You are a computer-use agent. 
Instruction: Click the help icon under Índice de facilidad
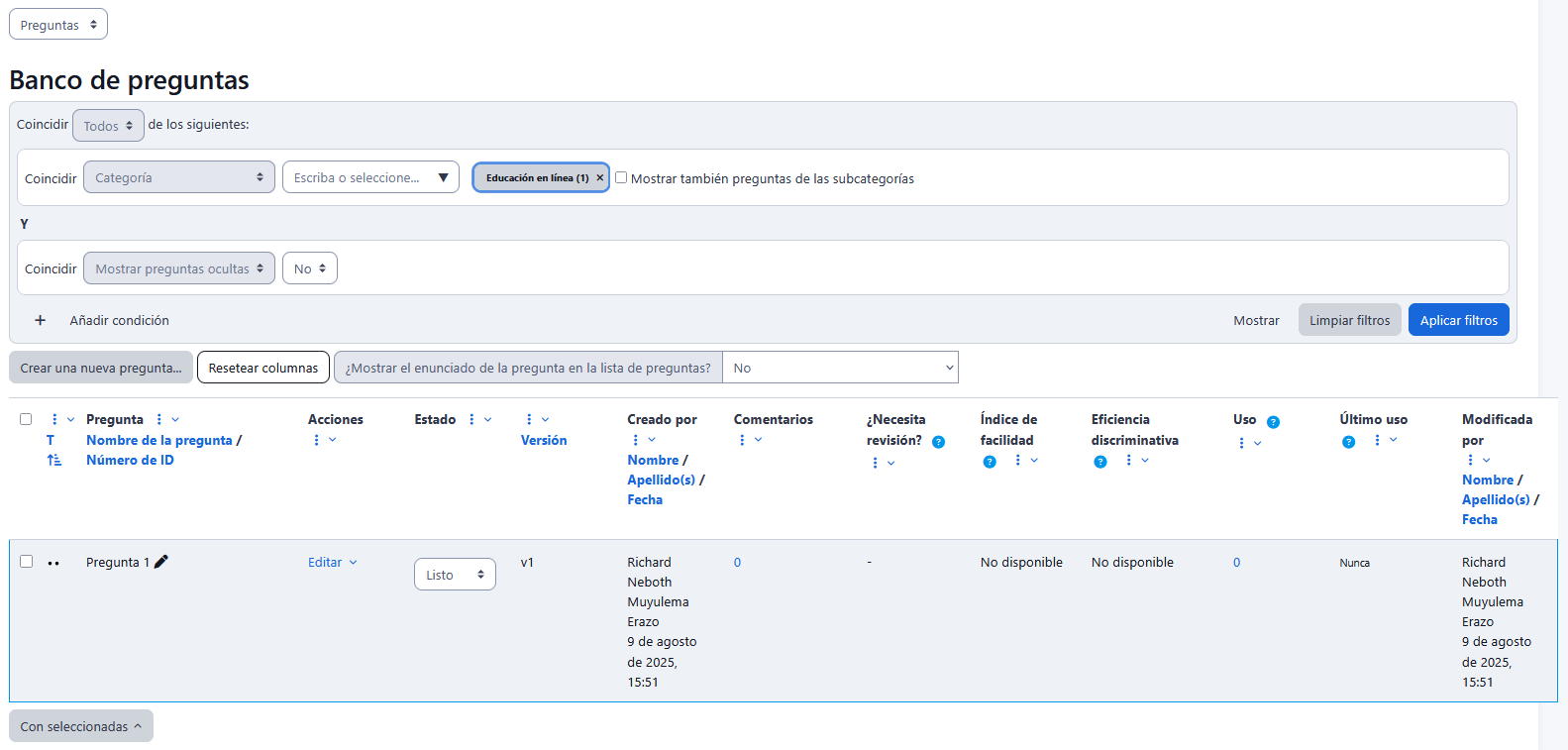pos(990,462)
